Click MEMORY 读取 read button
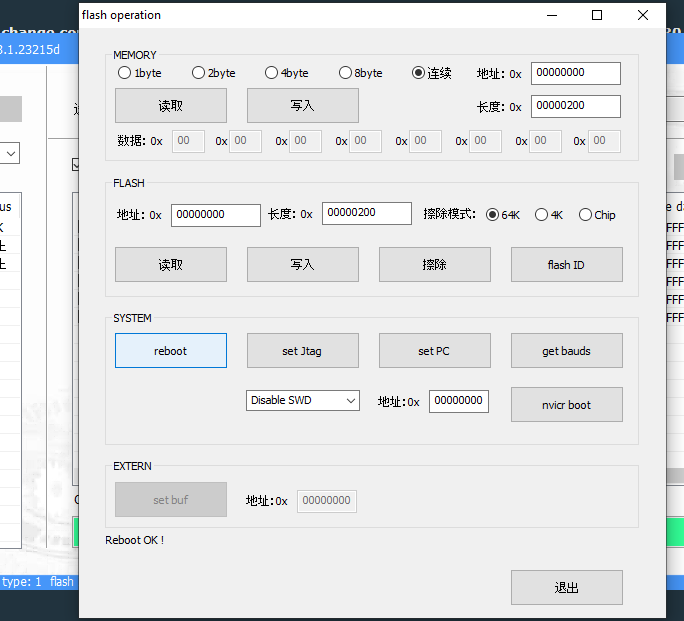The image size is (684, 621). 171,106
